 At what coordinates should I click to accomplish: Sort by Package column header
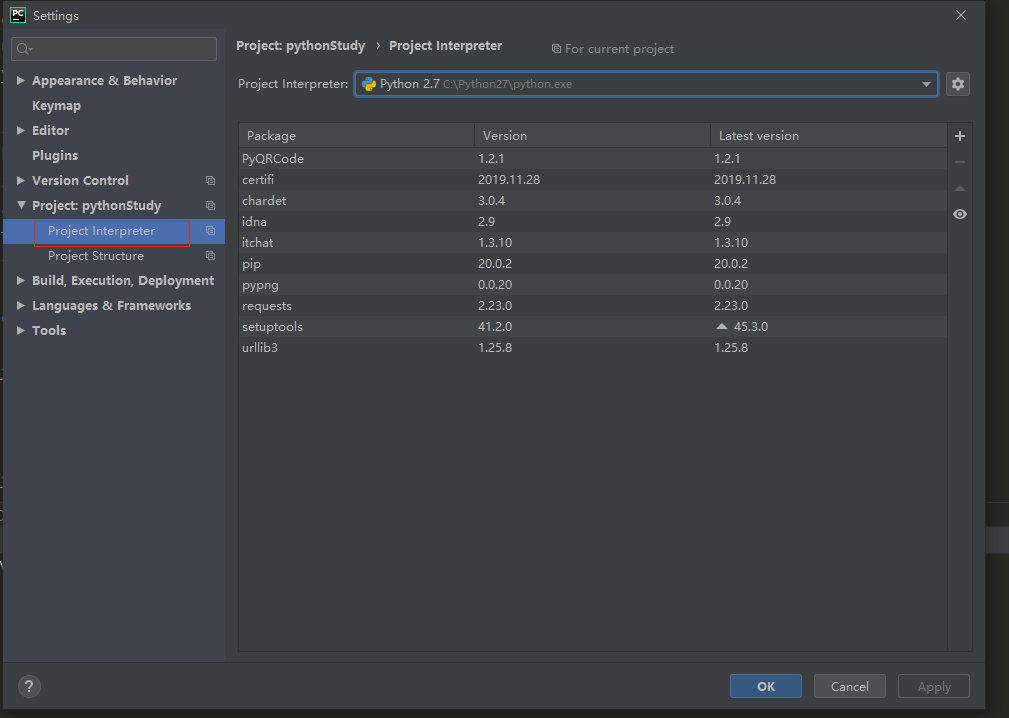356,136
